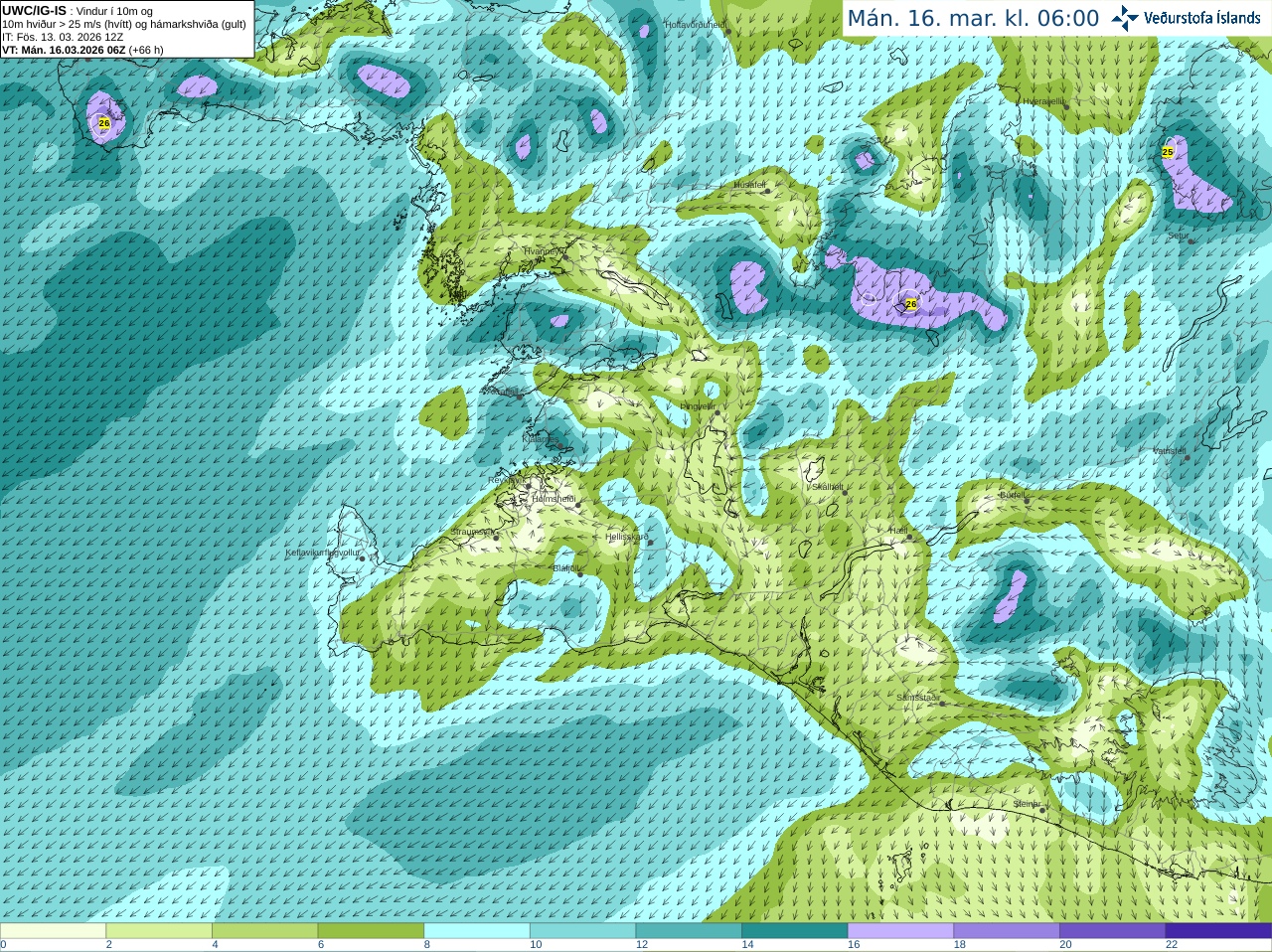The width and height of the screenshot is (1272, 952).
Task: Click the 20–22 m/s violet legend swatch
Action: pyautogui.click(x=1113, y=931)
